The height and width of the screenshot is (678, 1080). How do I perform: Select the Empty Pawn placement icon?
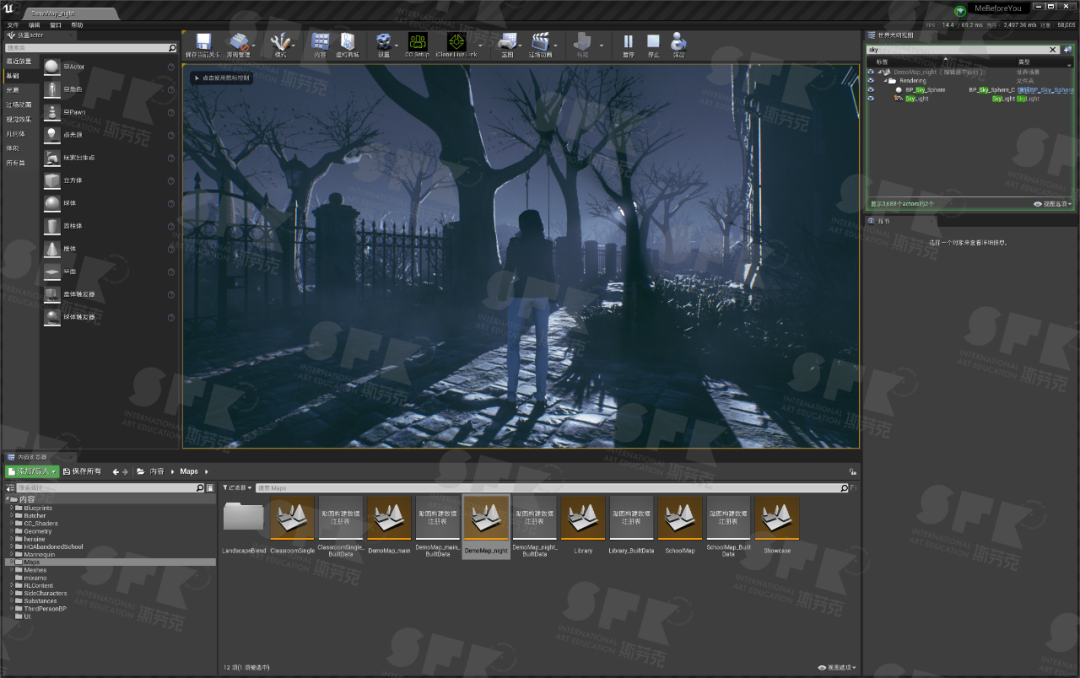tap(52, 112)
